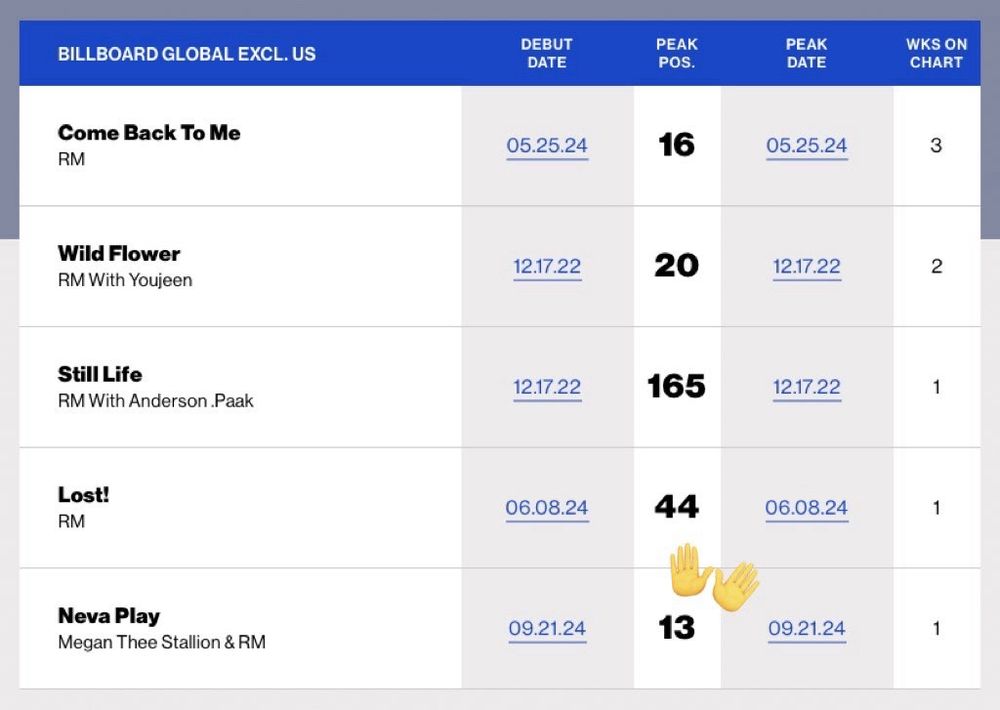Open Neva Play peak date 09.21.24 link
Screen dimensions: 1000x710
806,628
